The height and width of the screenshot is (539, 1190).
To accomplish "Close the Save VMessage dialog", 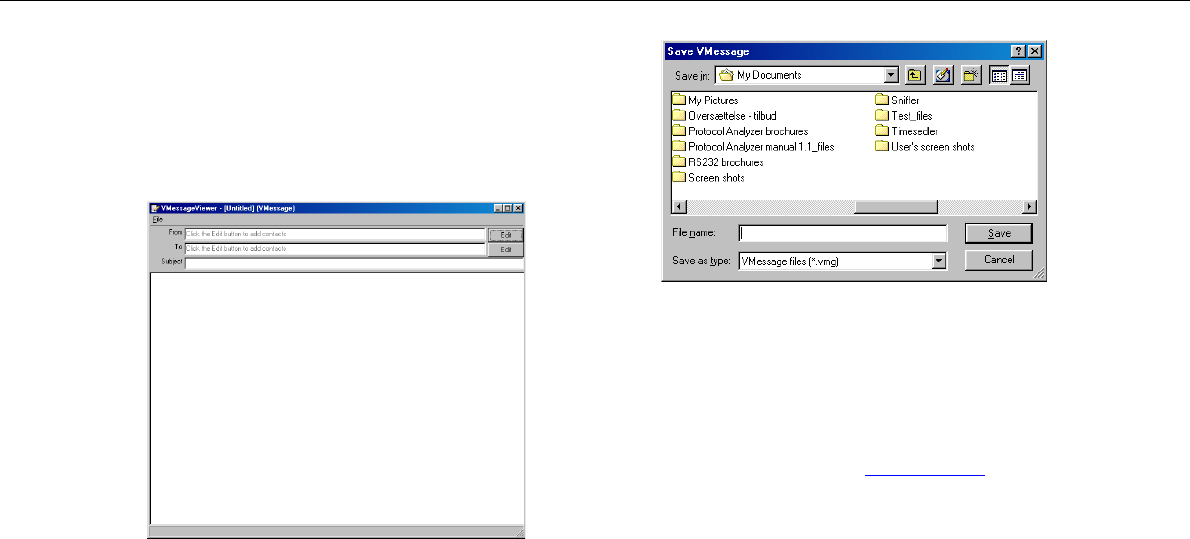I will click(x=1034, y=52).
